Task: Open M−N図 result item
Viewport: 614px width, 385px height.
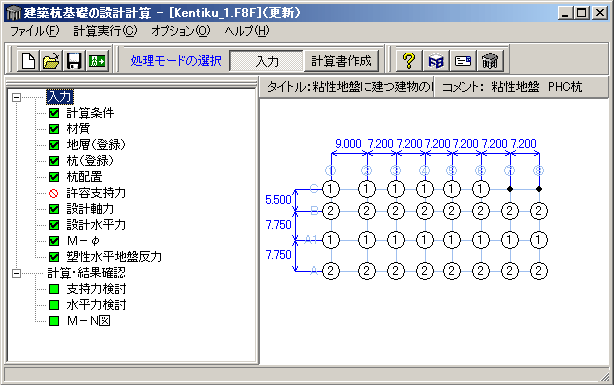Action: click(88, 321)
